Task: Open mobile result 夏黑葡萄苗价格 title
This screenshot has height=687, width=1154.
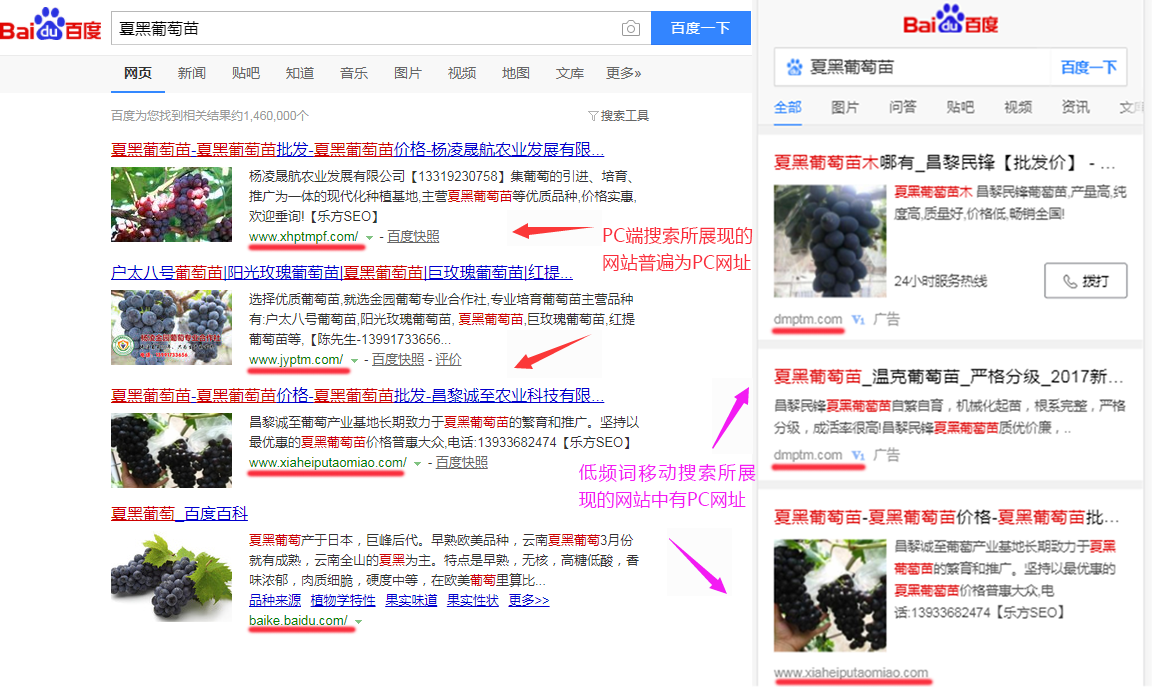Action: click(946, 517)
